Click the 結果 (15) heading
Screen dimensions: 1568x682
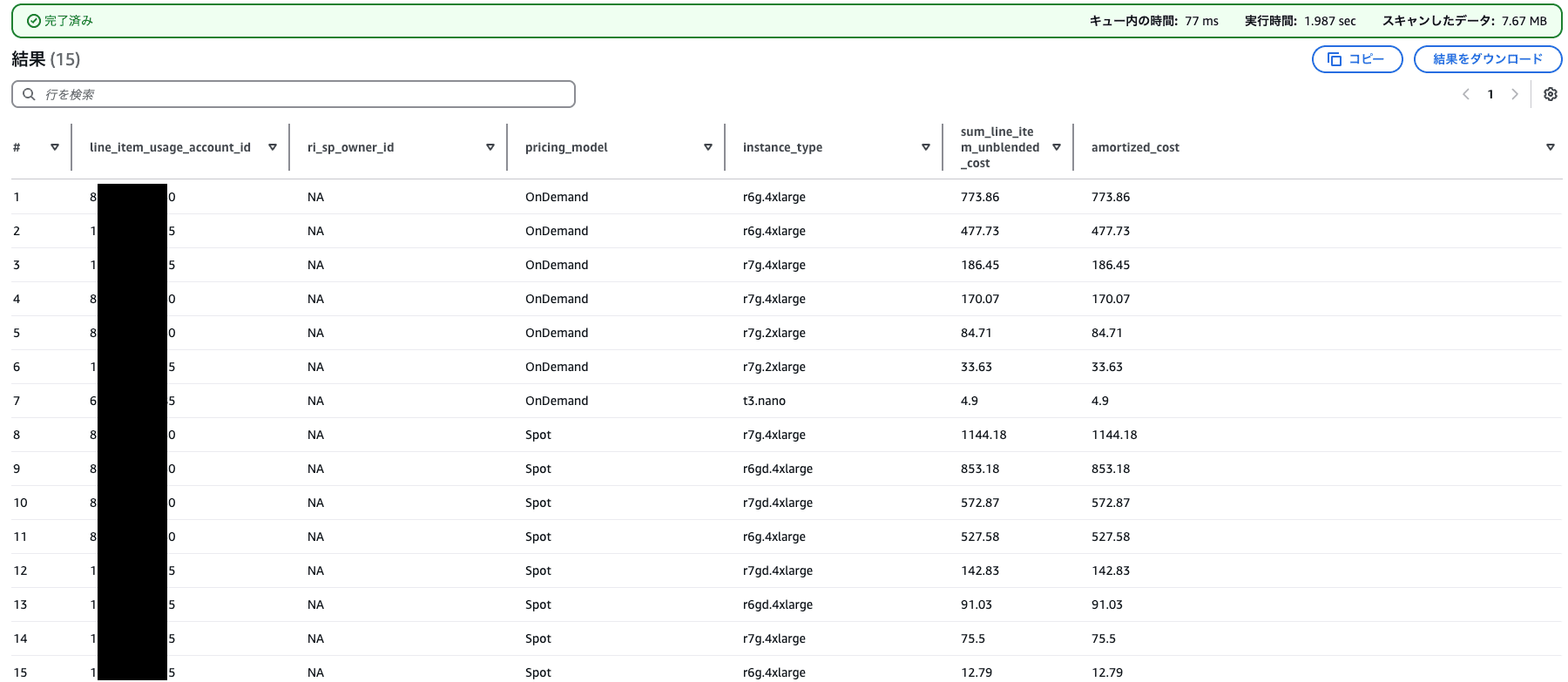pos(46,59)
